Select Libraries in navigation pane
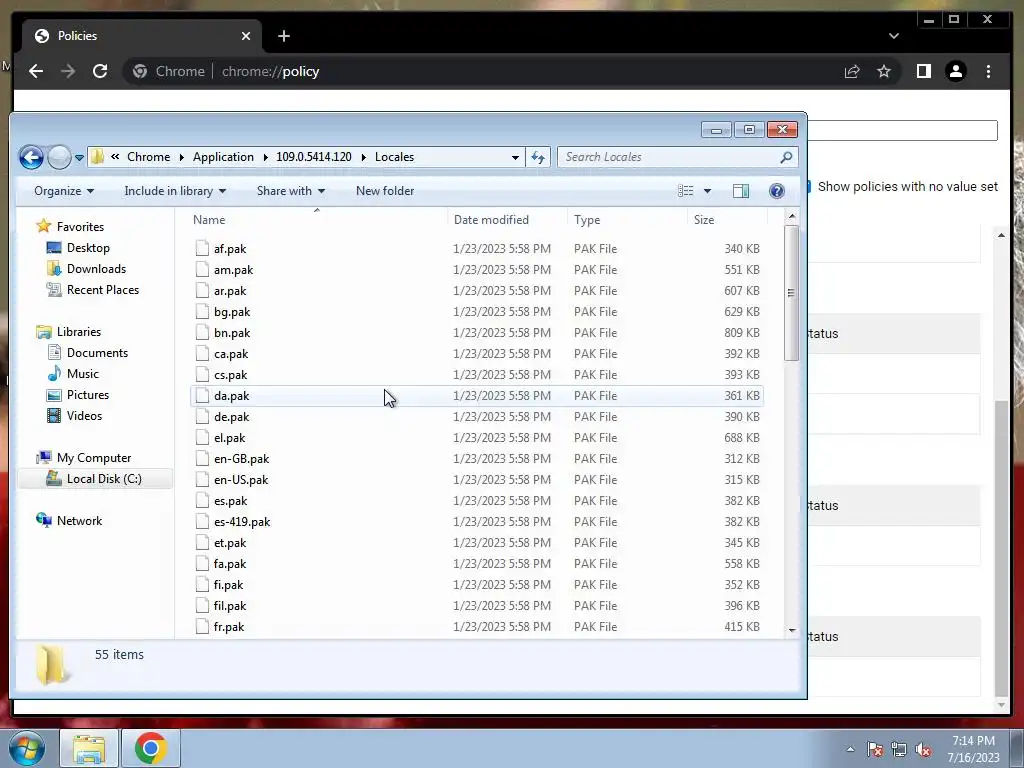This screenshot has height=768, width=1024. 78,332
